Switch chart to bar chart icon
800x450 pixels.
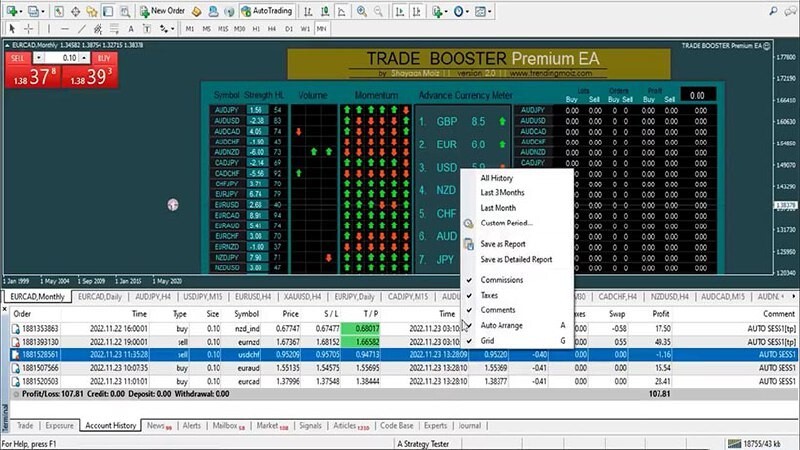tap(308, 11)
